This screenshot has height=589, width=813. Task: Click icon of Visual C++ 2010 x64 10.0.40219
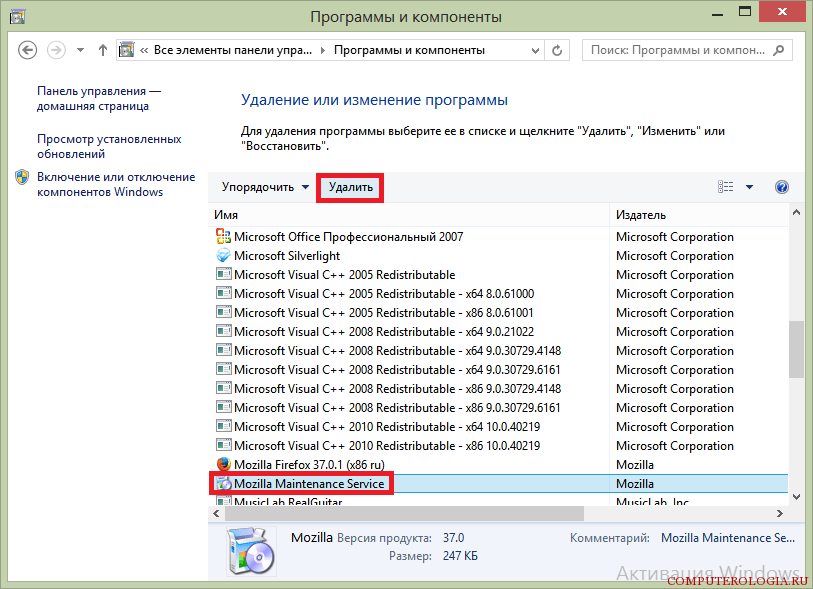tap(223, 427)
